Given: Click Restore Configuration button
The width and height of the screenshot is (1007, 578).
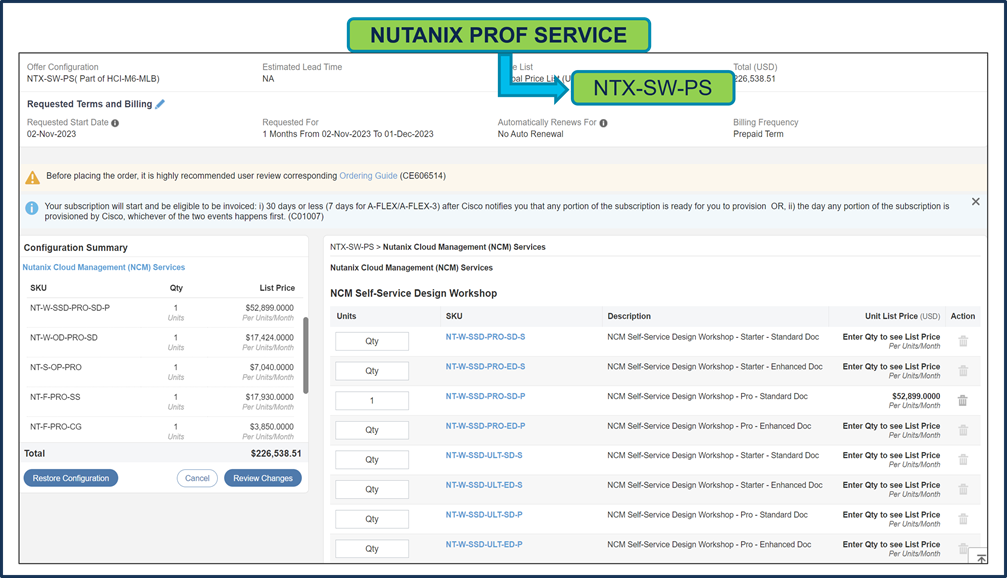Looking at the screenshot, I should pos(71,478).
